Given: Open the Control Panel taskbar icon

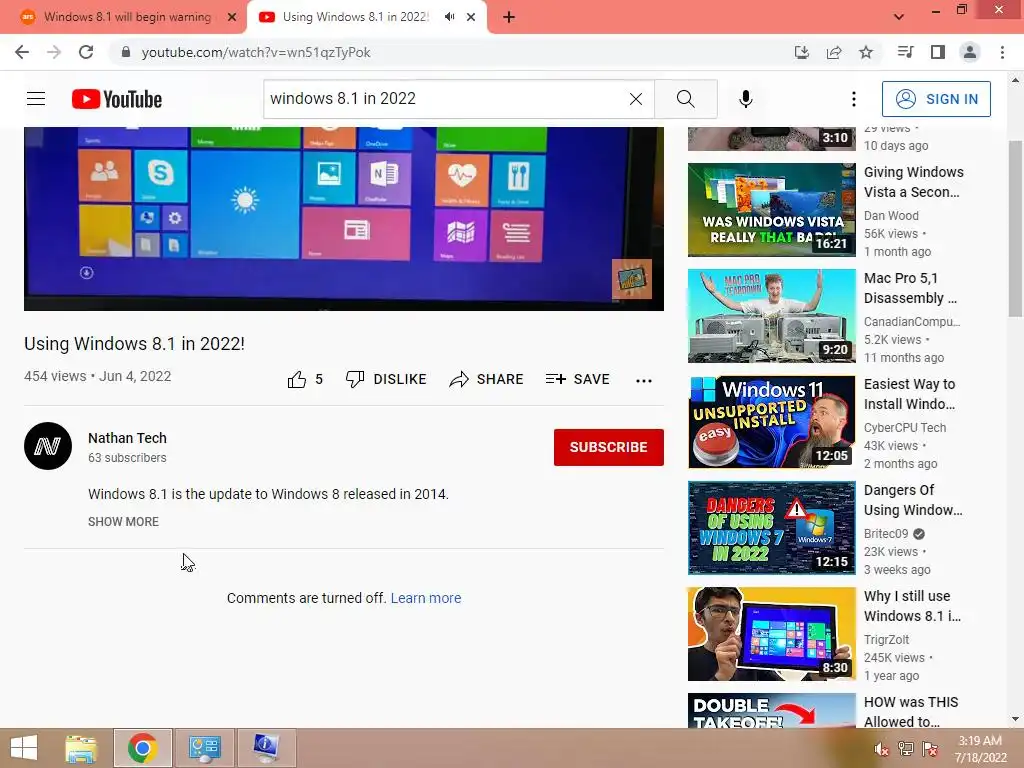Looking at the screenshot, I should coord(204,748).
